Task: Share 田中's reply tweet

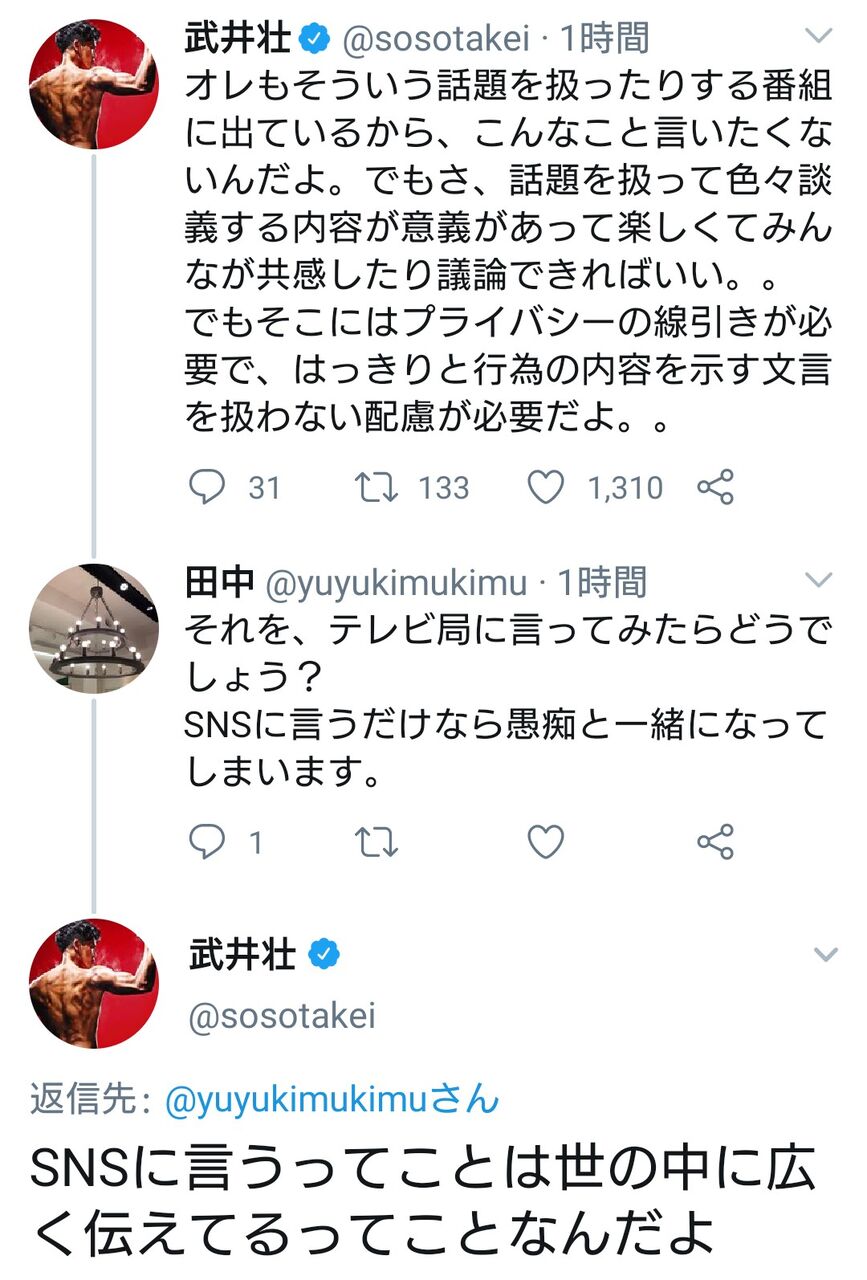Action: pyautogui.click(x=715, y=843)
